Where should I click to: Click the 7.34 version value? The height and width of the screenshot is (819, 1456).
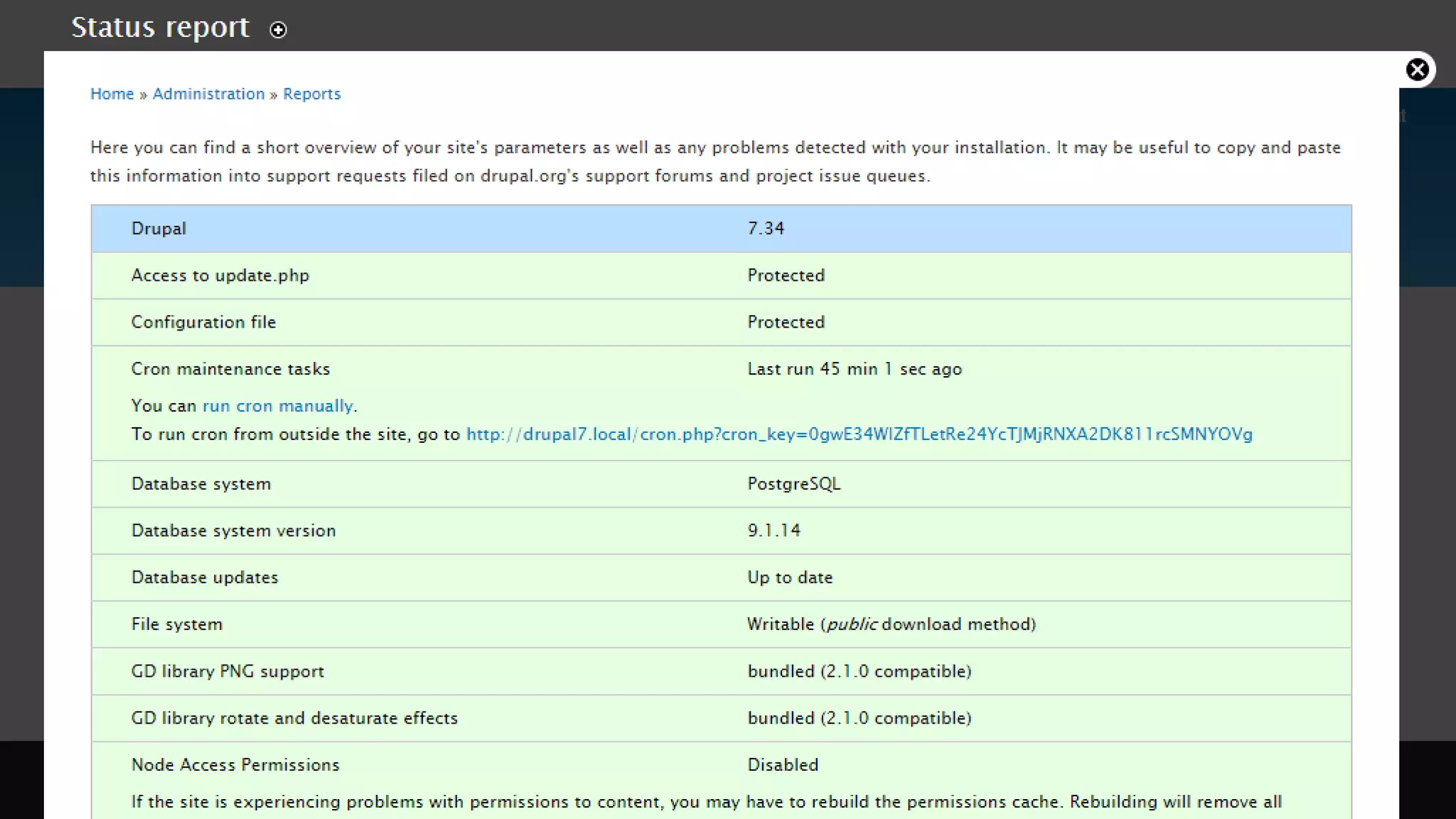(x=766, y=229)
